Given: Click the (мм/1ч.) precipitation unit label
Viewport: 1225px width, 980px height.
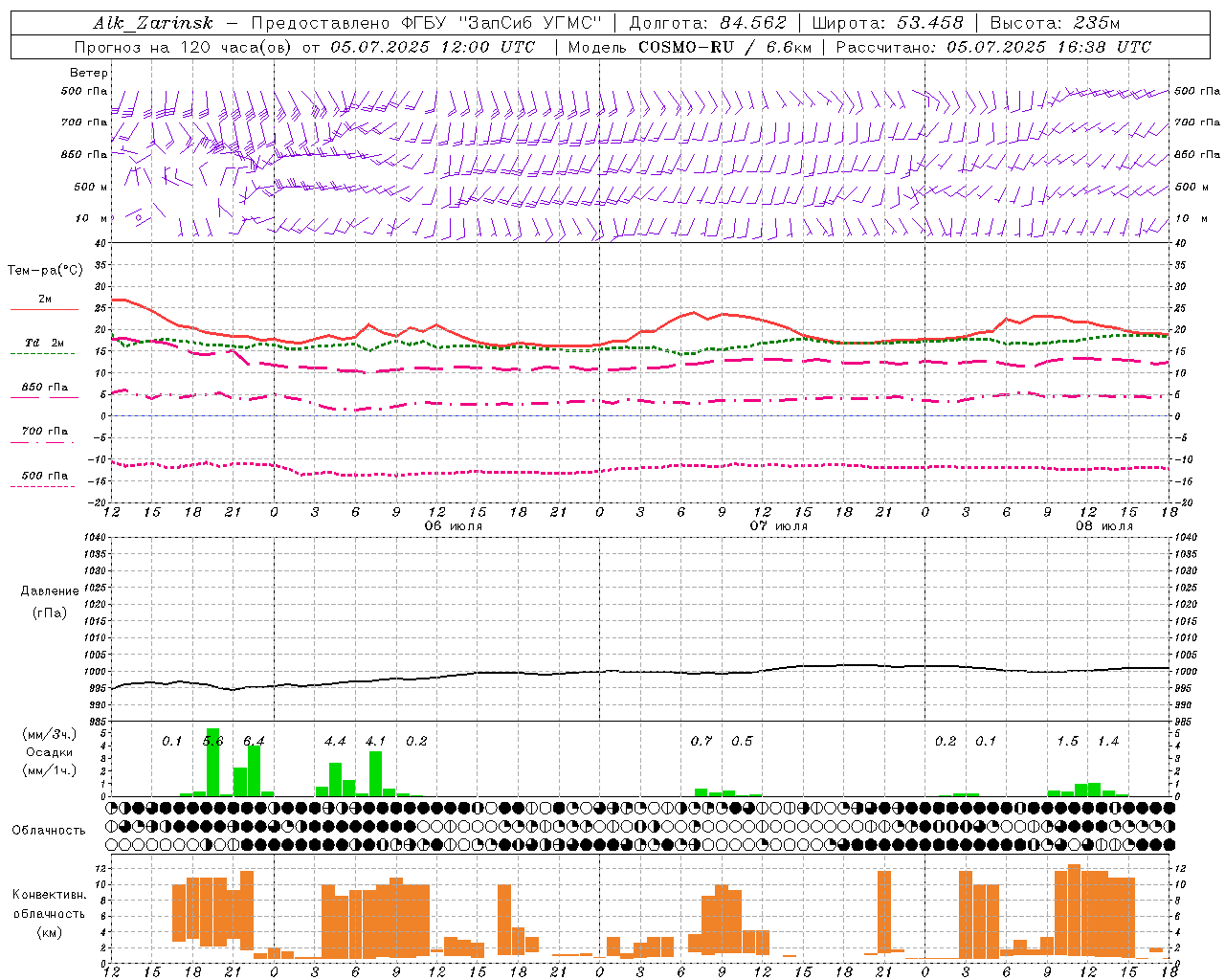Looking at the screenshot, I should pos(49,770).
